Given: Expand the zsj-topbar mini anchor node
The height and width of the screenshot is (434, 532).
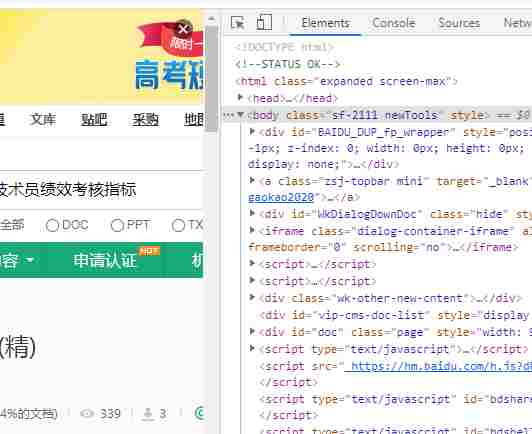Looking at the screenshot, I should (x=252, y=181).
